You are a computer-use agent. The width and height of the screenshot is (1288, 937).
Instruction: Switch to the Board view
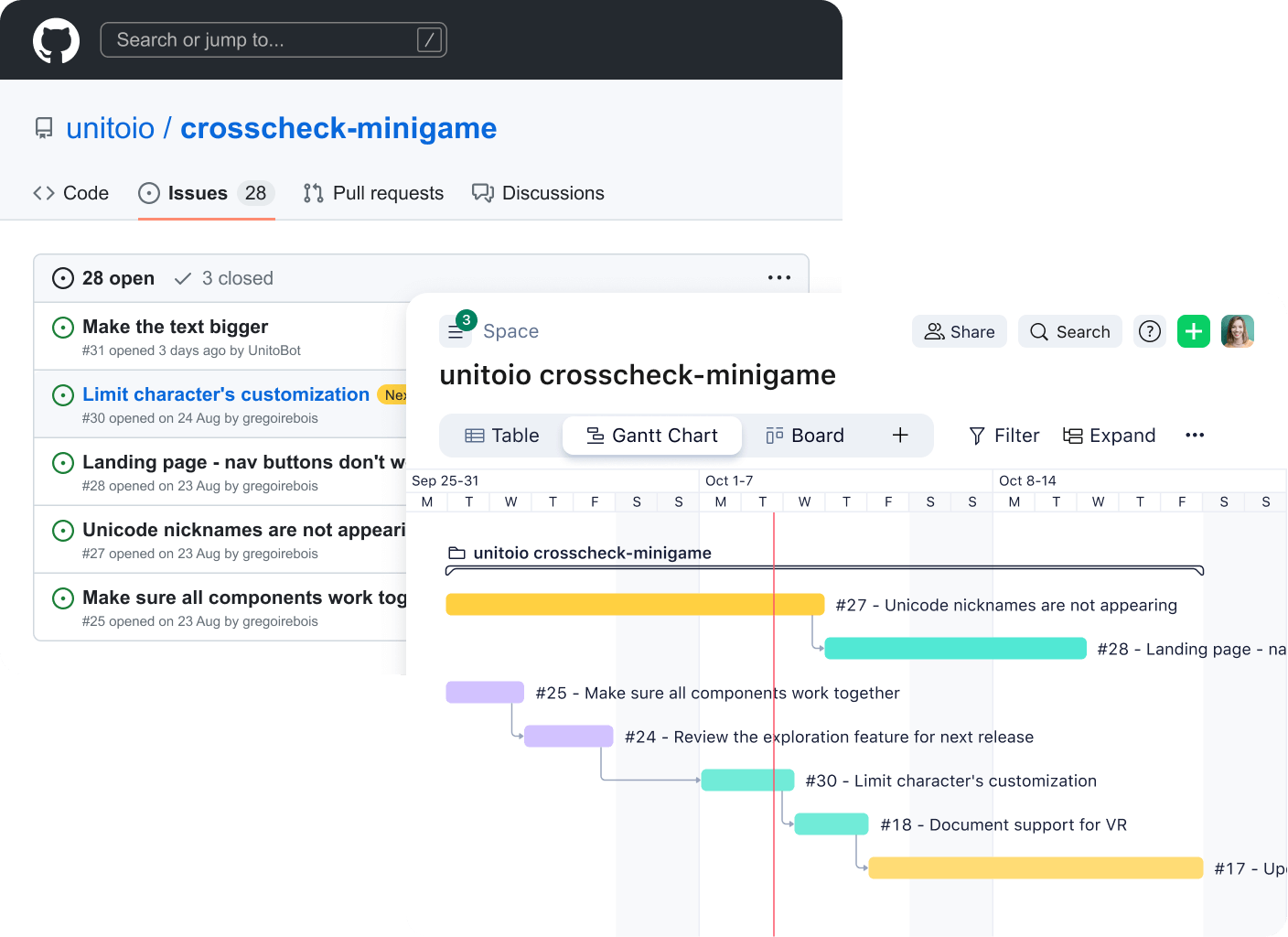click(805, 436)
